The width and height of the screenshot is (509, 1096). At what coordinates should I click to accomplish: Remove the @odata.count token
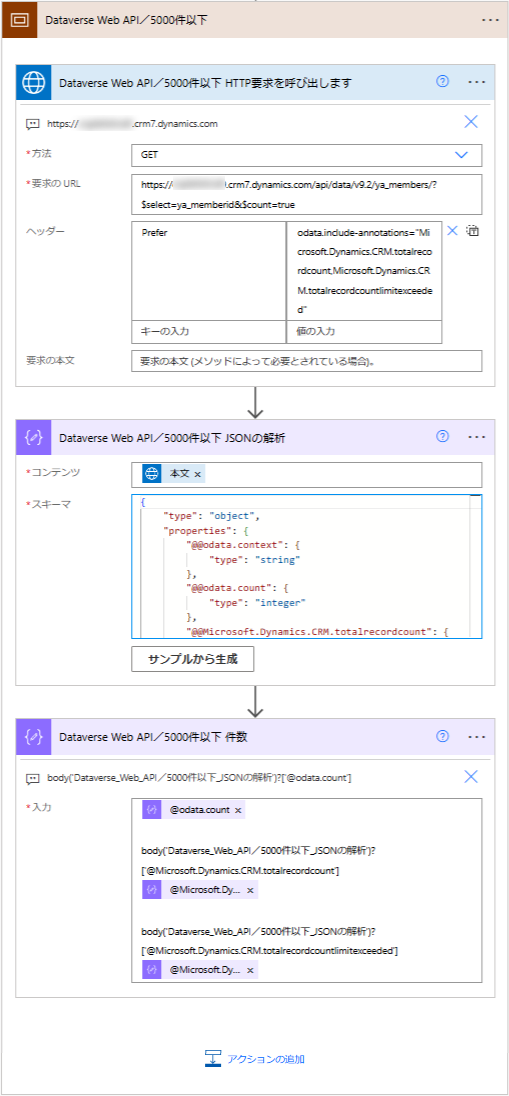point(238,810)
